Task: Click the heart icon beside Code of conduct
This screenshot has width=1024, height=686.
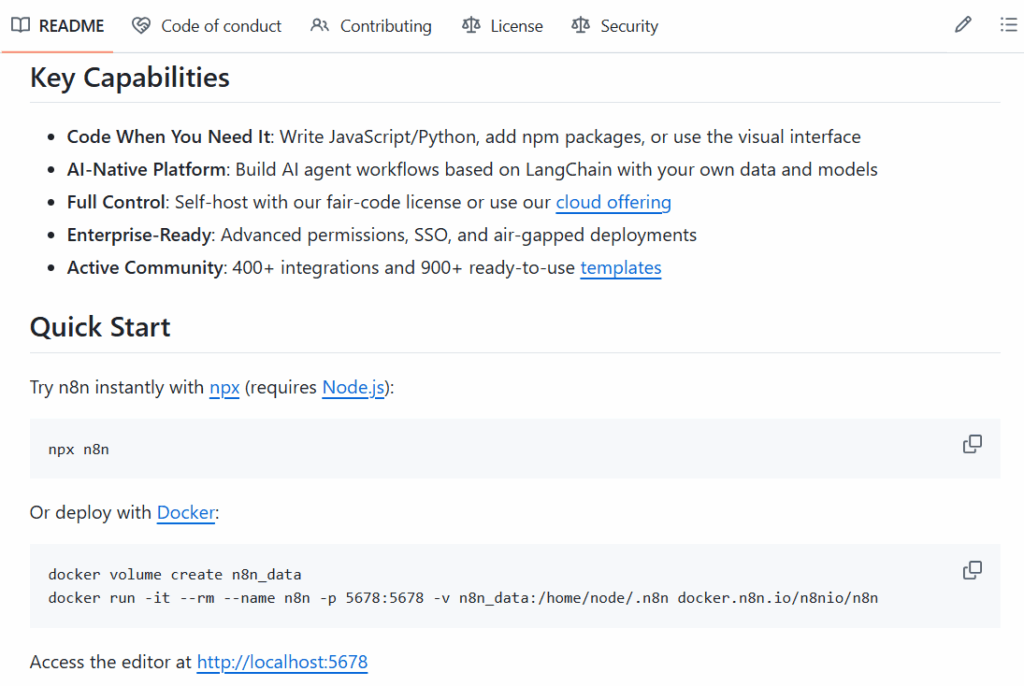Action: [x=142, y=26]
